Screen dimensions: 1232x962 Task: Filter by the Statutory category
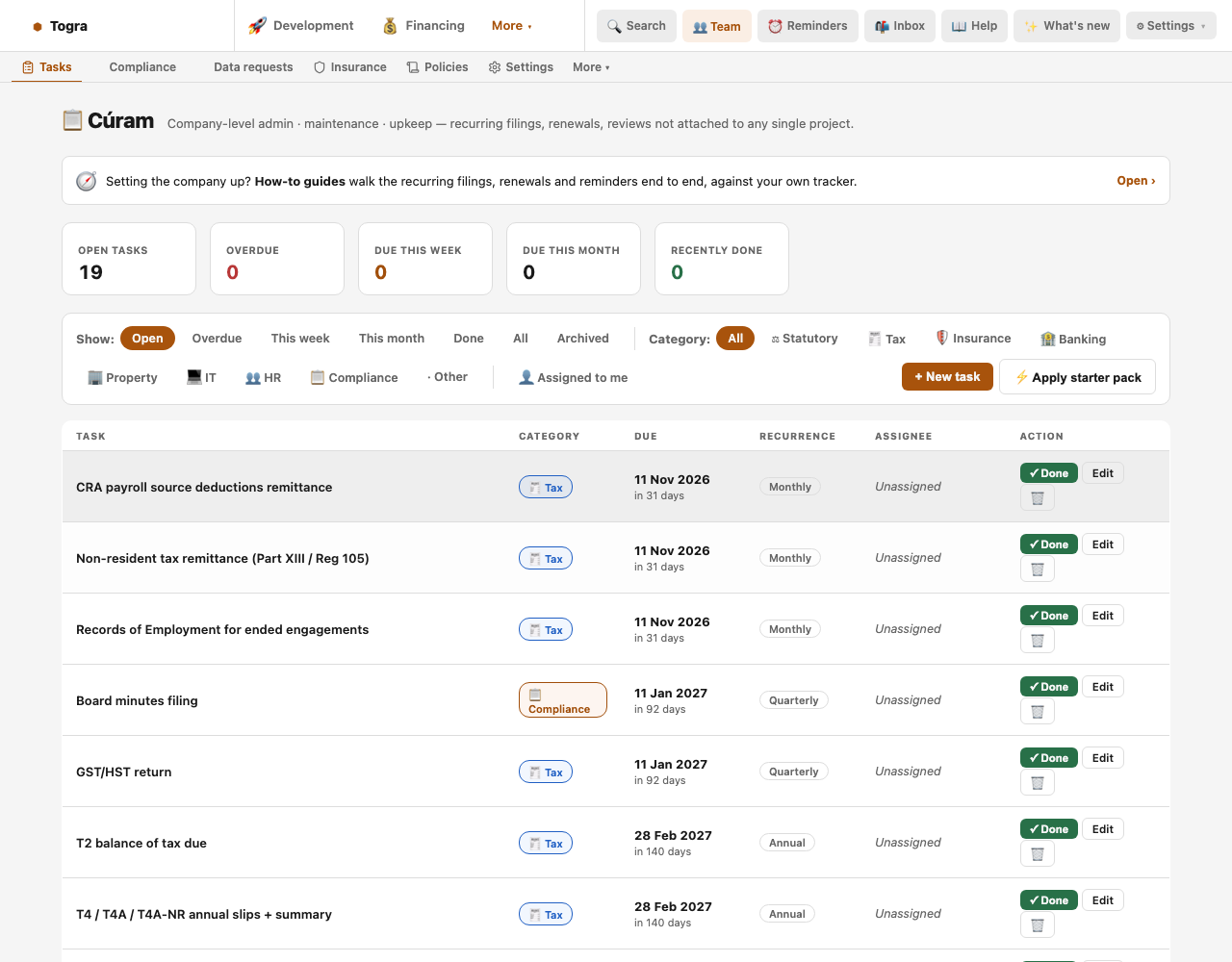pos(805,339)
